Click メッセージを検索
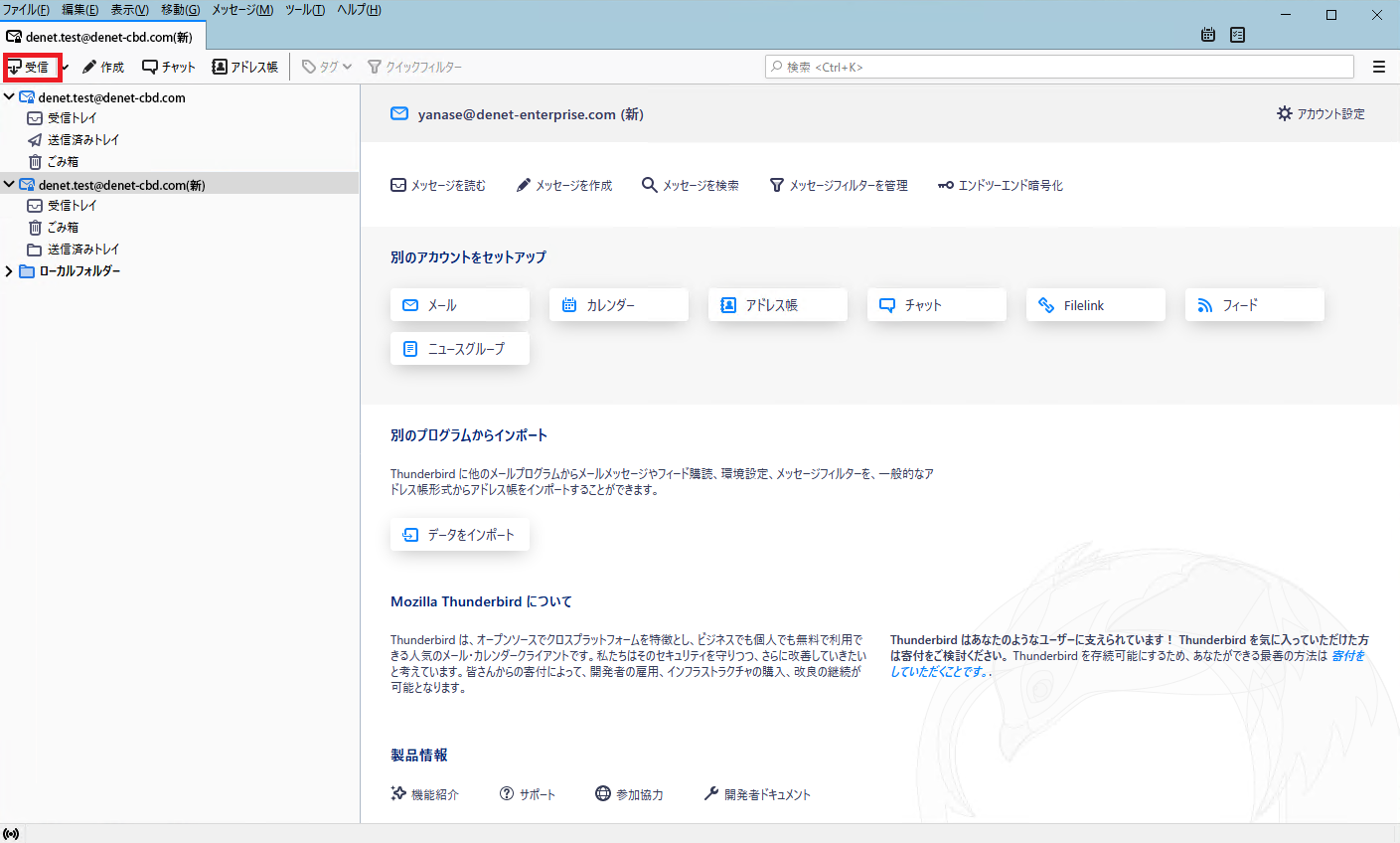 (x=691, y=186)
